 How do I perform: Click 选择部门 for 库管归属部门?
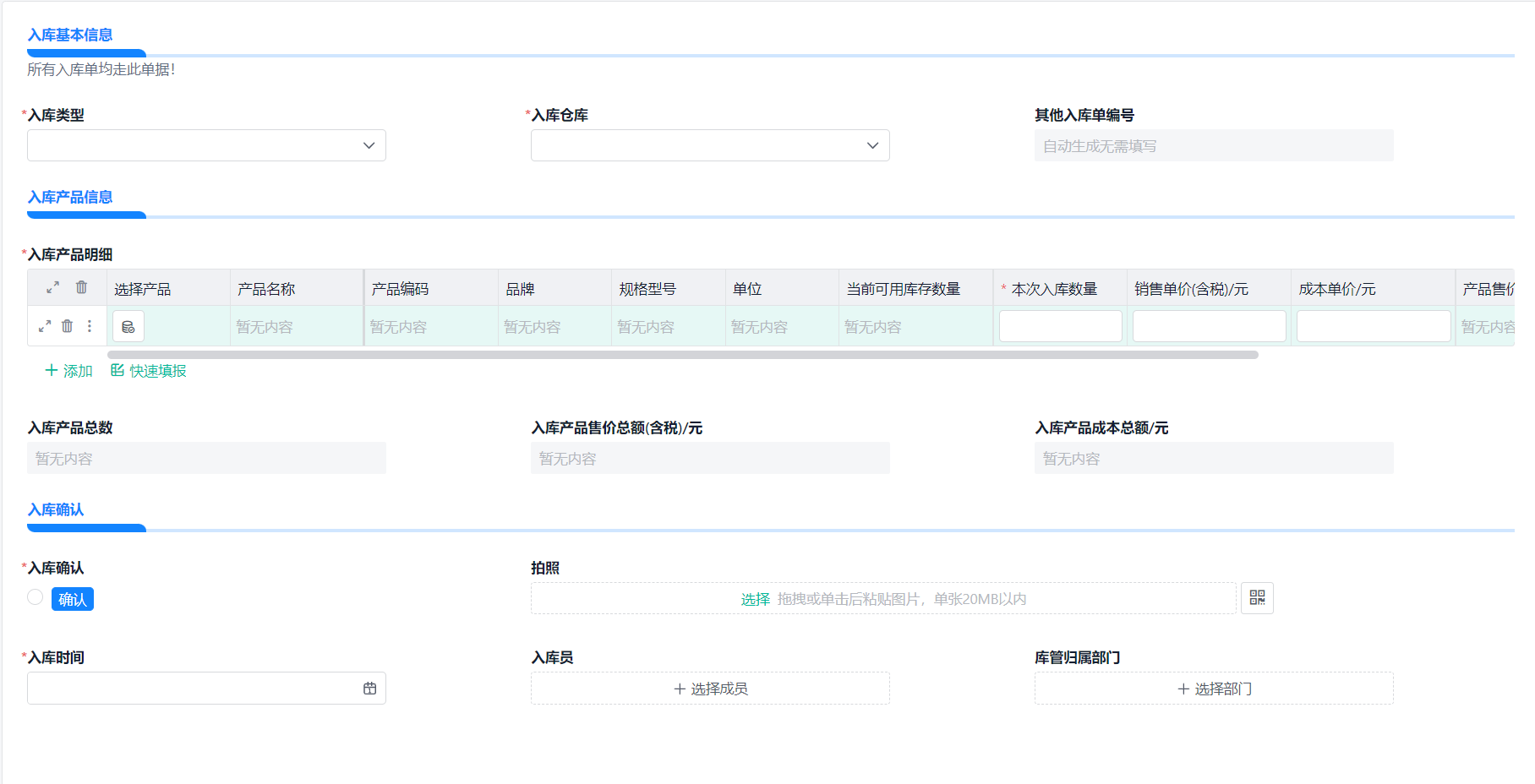coord(1214,689)
